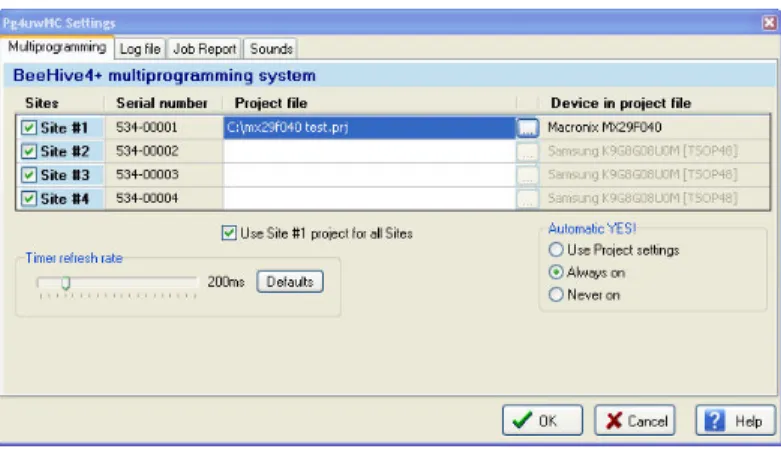Close the Pg4uwMC Settings dialog
The width and height of the screenshot is (781, 449).
click(770, 22)
